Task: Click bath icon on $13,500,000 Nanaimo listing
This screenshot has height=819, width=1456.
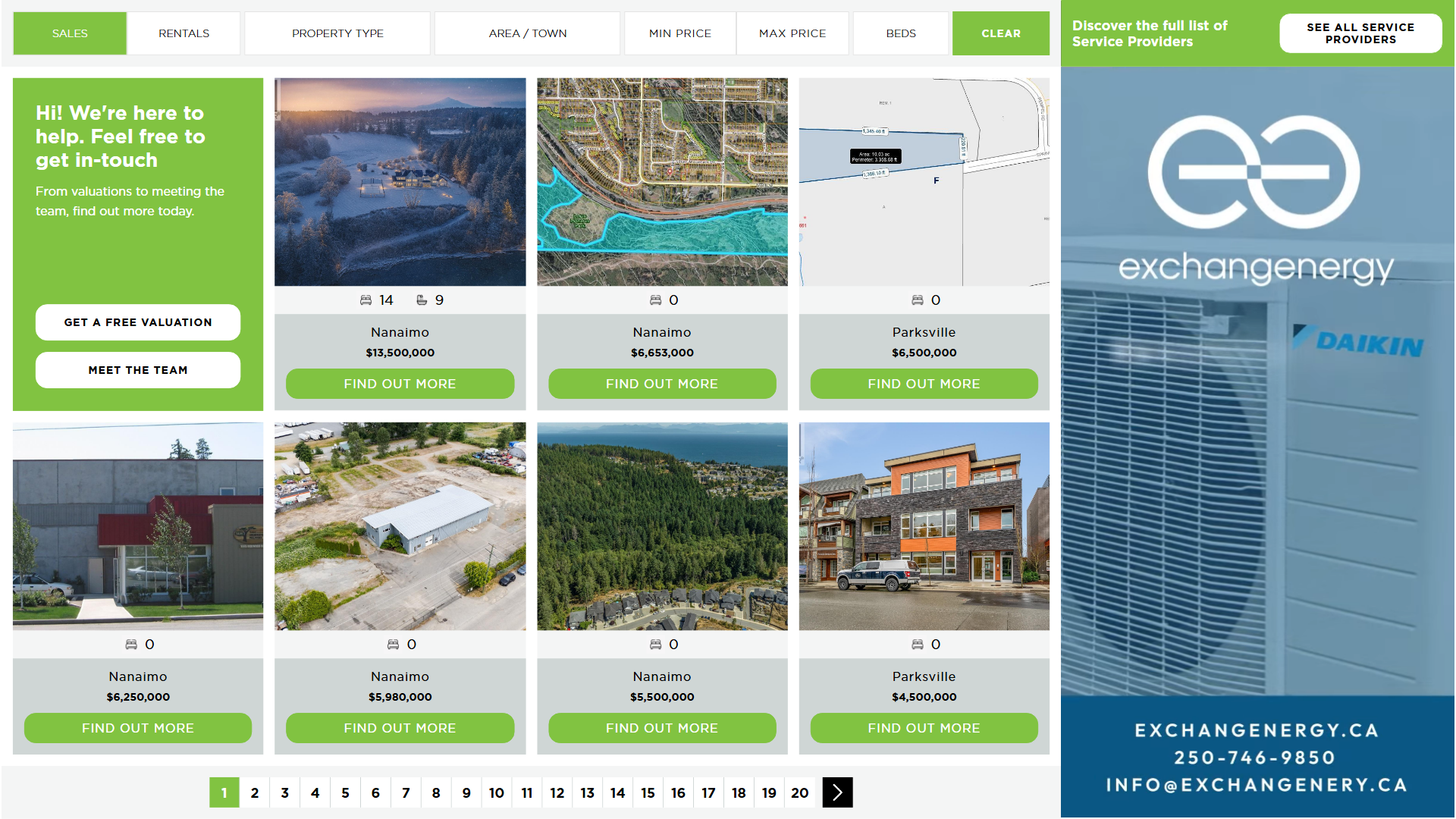Action: click(422, 300)
